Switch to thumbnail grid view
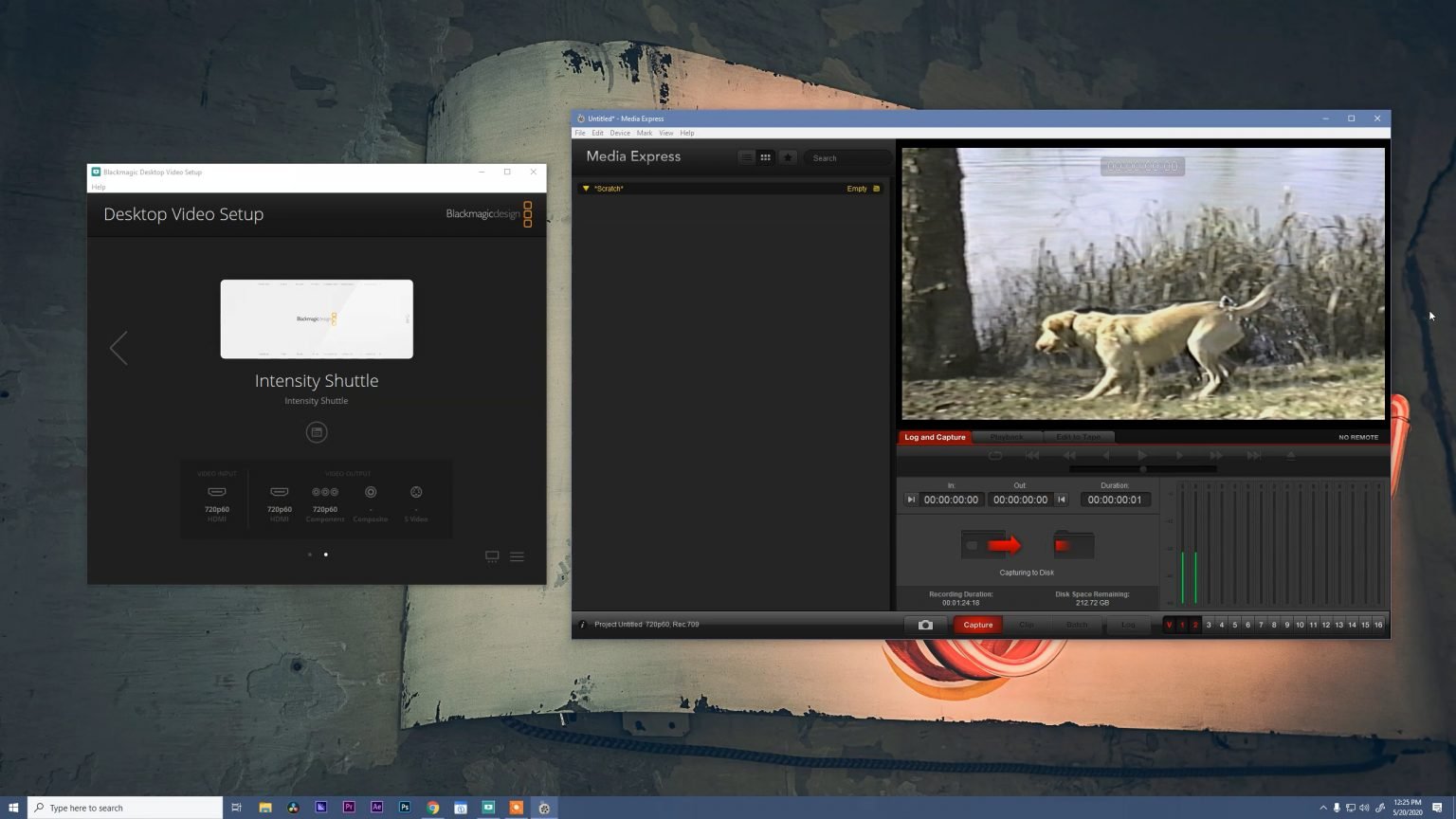 tap(765, 157)
